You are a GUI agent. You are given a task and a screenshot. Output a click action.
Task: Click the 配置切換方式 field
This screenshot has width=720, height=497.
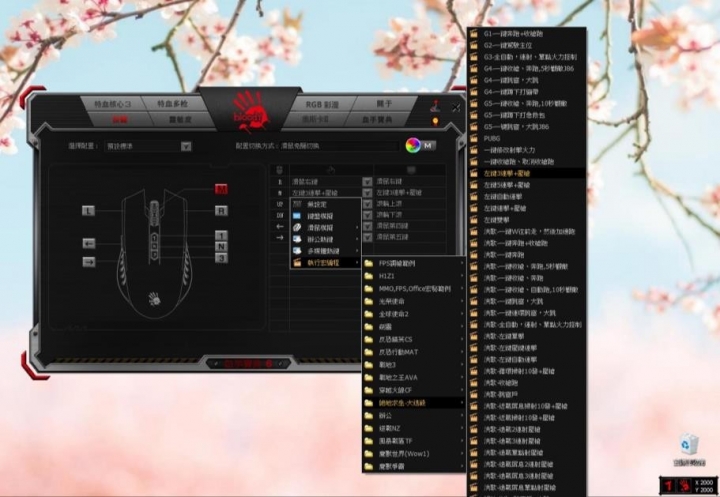[340, 146]
